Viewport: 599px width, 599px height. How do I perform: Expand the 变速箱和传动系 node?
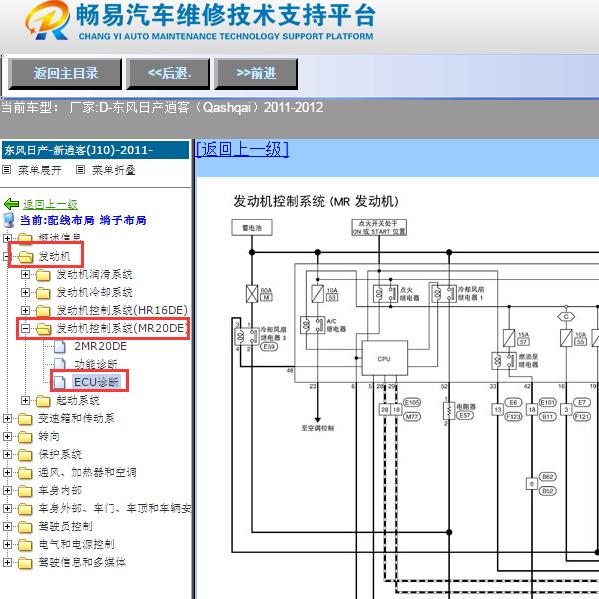[7, 418]
